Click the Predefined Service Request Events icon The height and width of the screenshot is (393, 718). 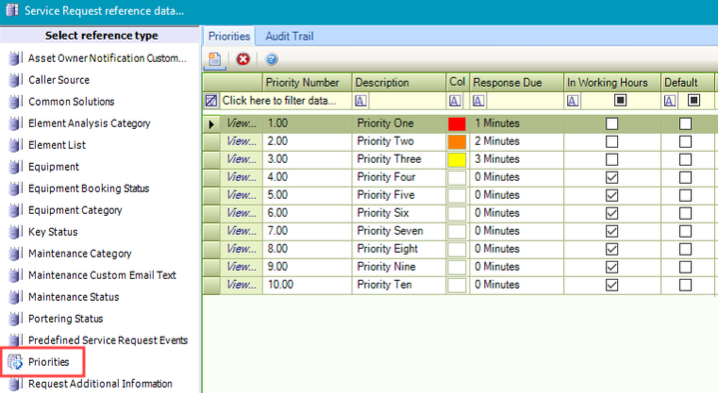(x=15, y=340)
